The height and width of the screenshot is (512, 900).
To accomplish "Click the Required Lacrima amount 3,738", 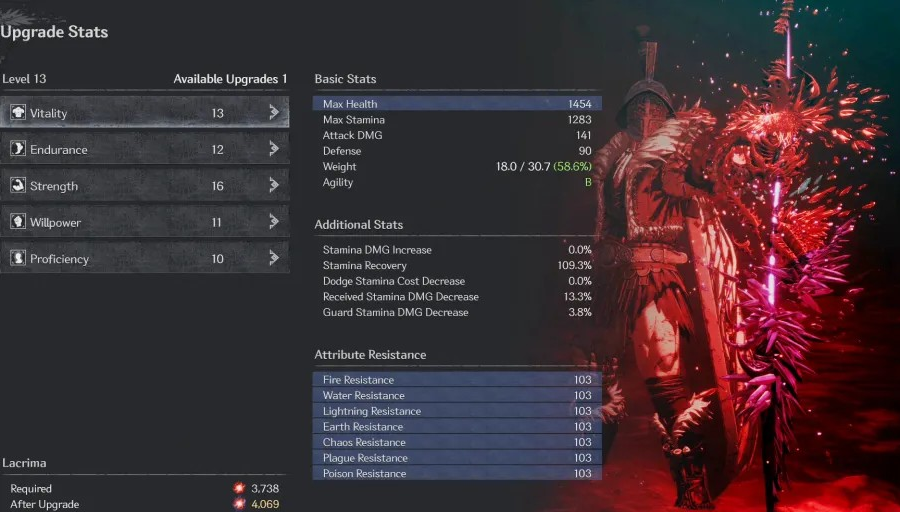I will 265,488.
